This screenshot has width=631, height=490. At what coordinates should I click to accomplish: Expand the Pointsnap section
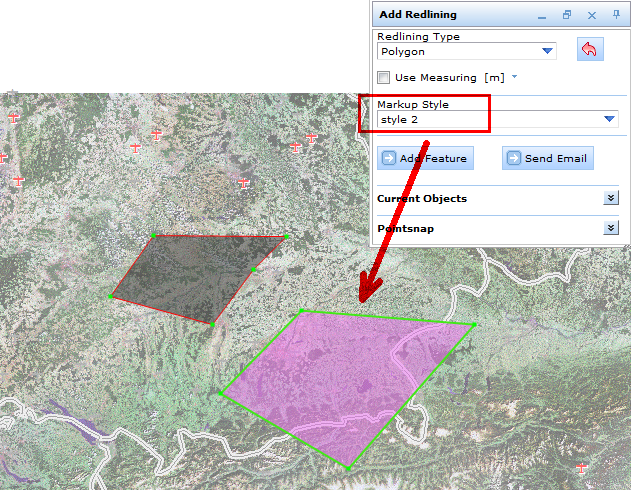611,228
